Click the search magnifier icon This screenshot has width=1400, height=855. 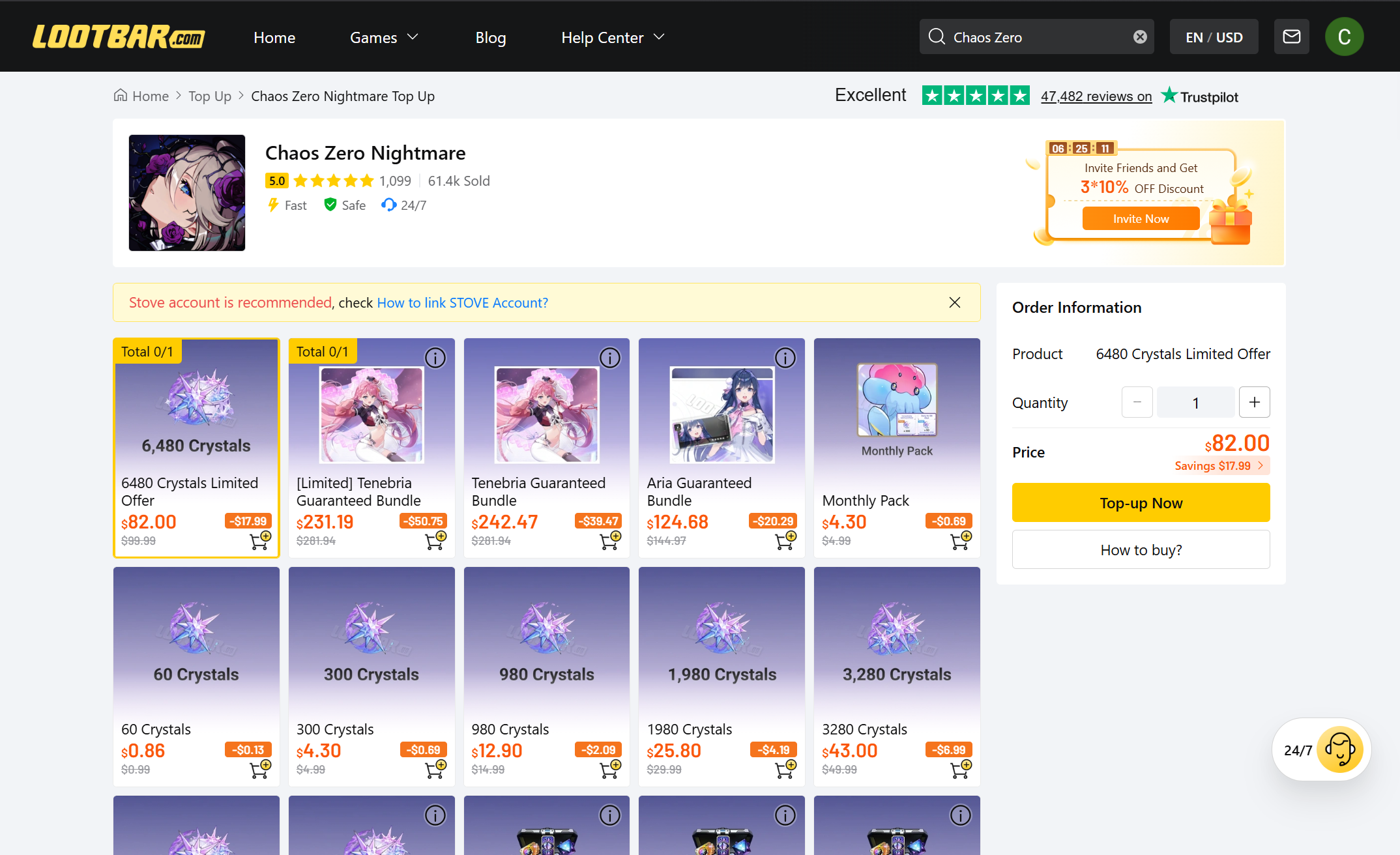pyautogui.click(x=937, y=36)
